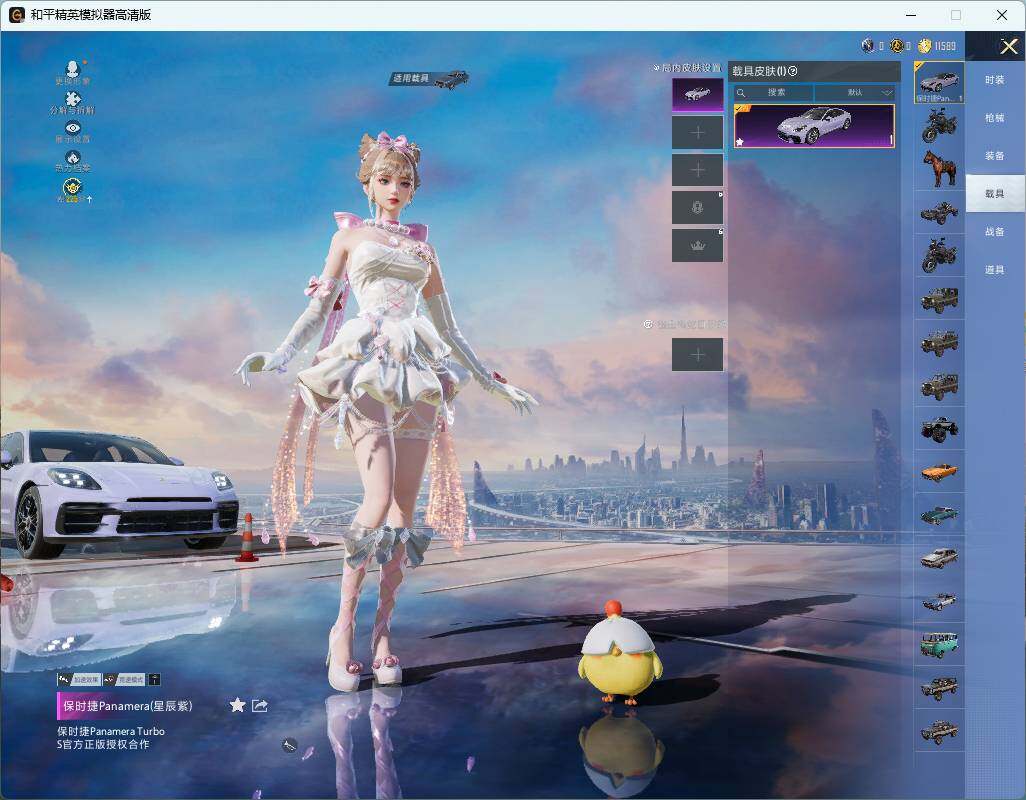
Task: Toggle the 展示设置 eye display settings
Action: pos(73,131)
